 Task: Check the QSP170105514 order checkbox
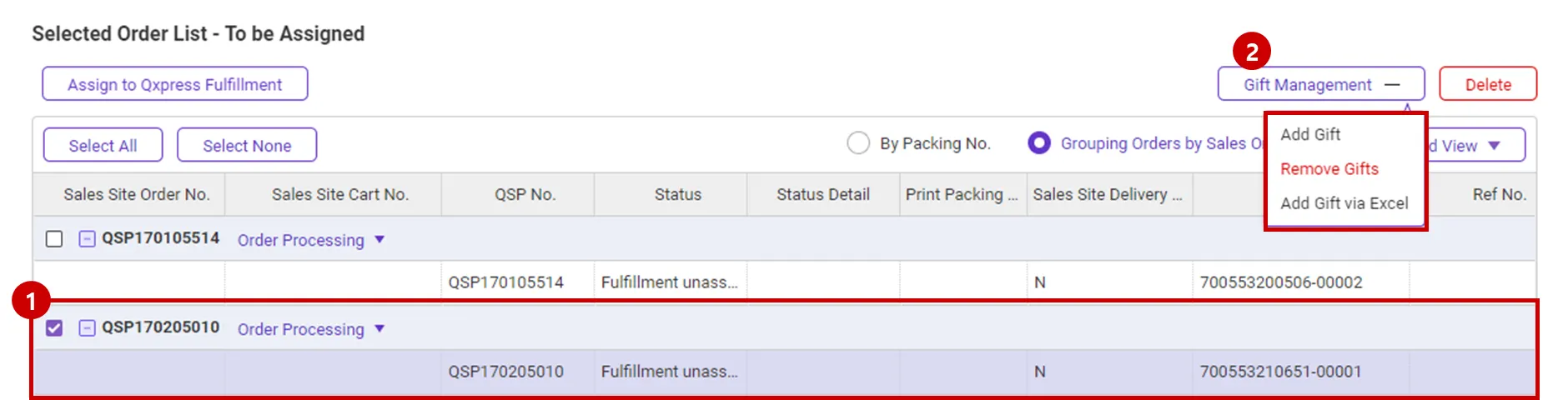(x=54, y=239)
